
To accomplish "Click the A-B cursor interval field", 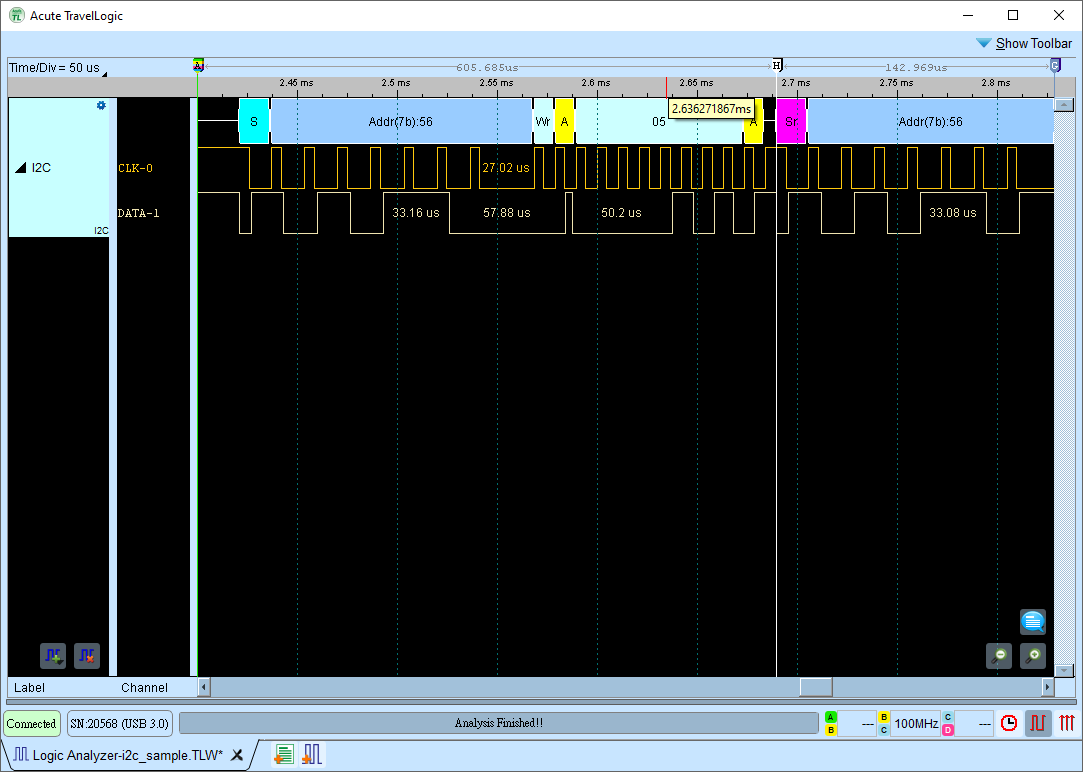I will tap(857, 724).
